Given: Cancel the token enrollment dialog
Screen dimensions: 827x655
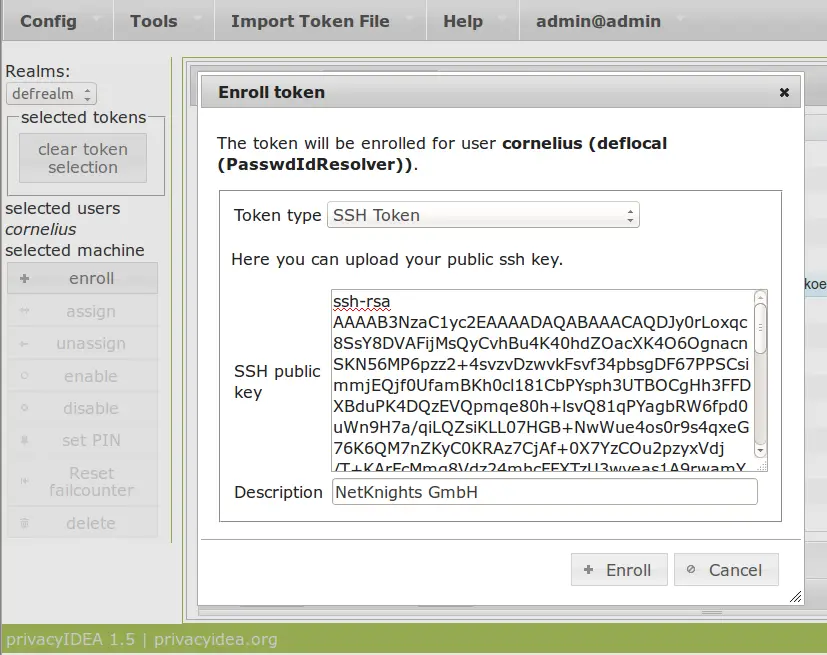Looking at the screenshot, I should [x=725, y=570].
